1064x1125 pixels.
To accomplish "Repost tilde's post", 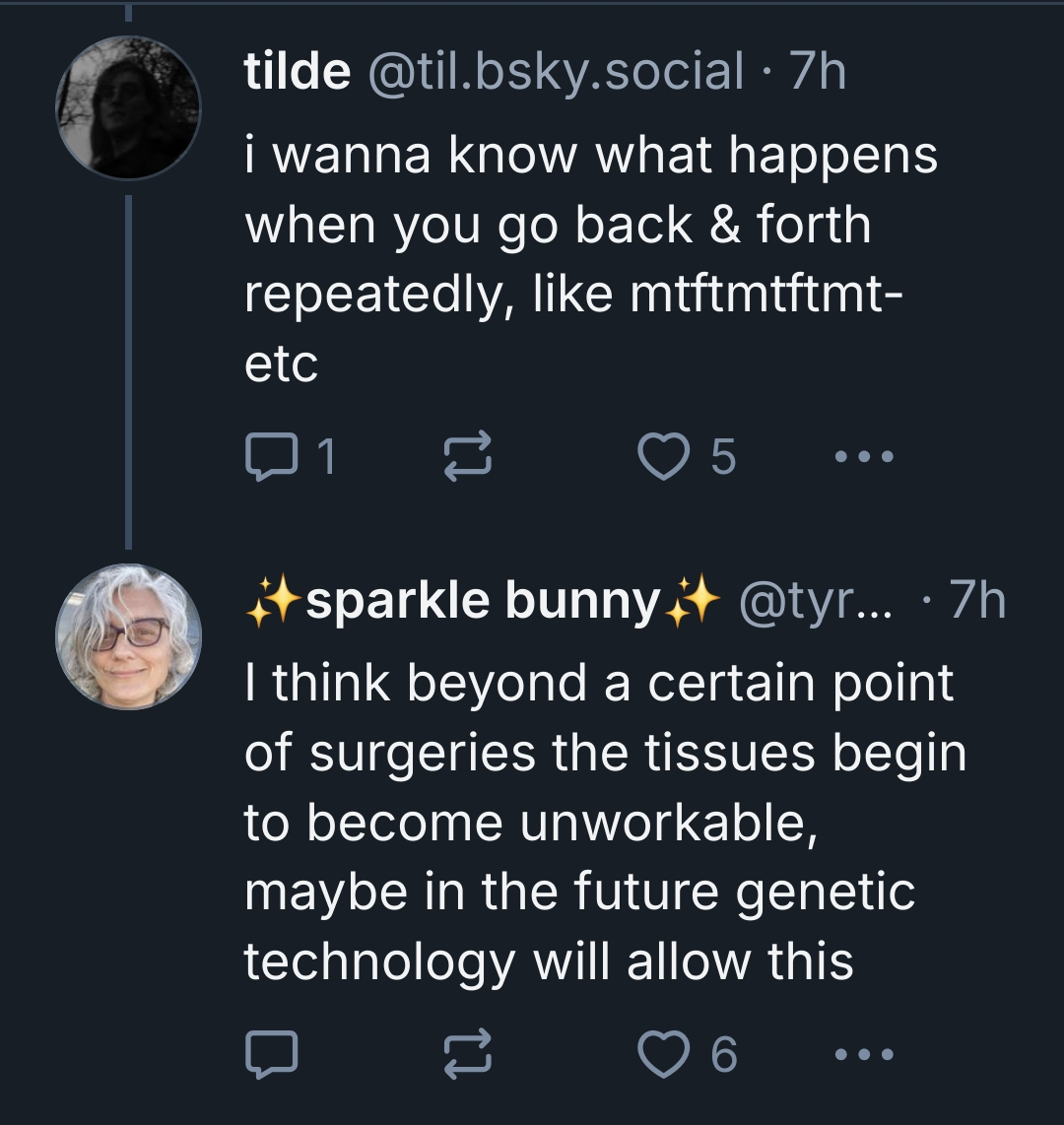I will pos(468,458).
